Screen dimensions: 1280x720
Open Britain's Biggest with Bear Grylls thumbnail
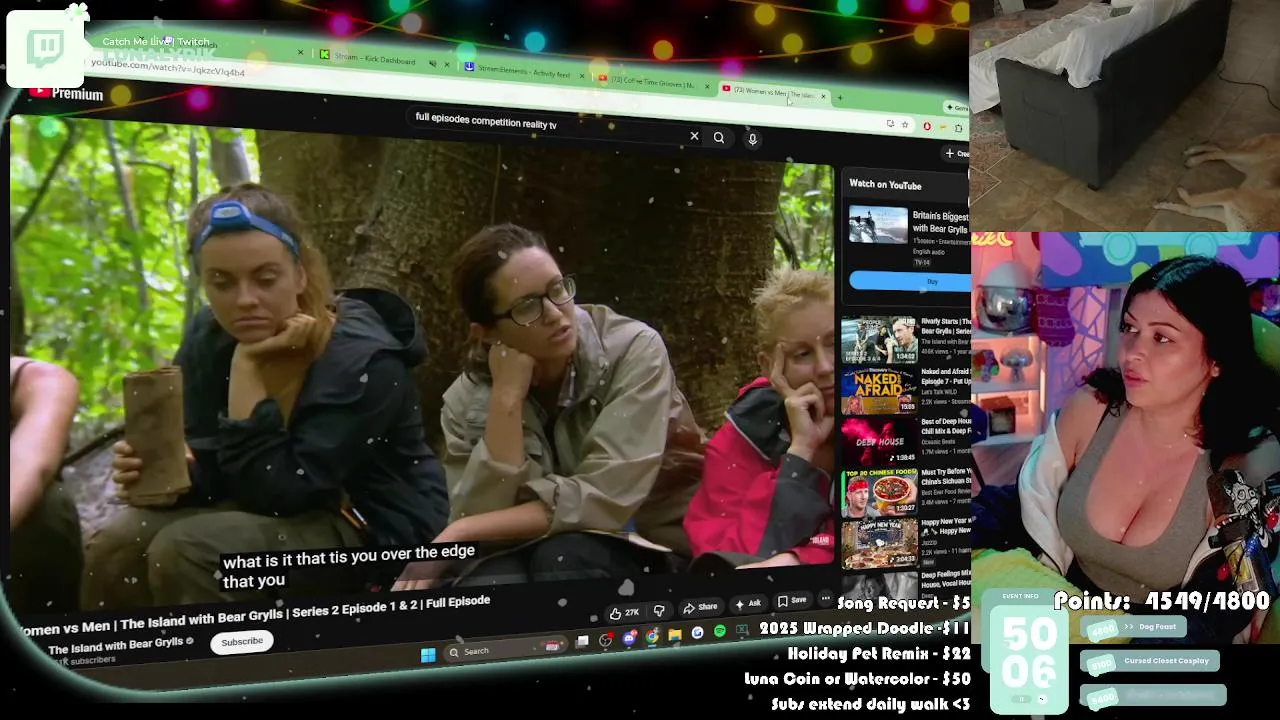878,225
